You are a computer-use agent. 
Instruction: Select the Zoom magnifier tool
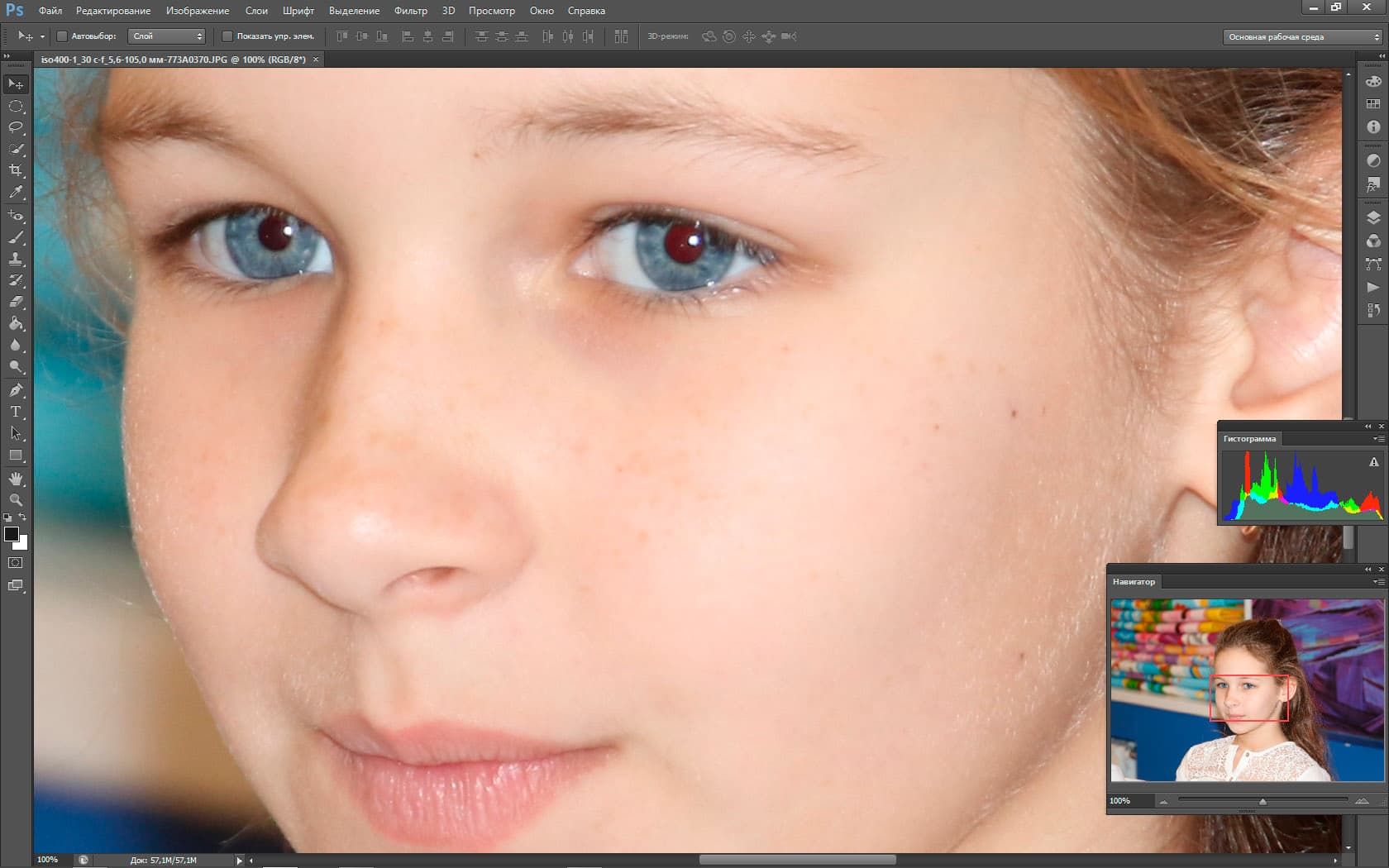[x=16, y=500]
